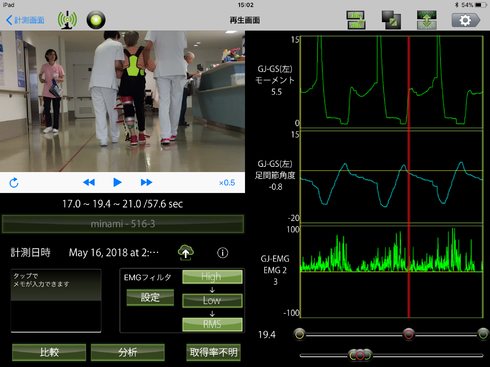Tap the 15:02 clock in status bar
The image size is (490, 367).
pos(246,5)
